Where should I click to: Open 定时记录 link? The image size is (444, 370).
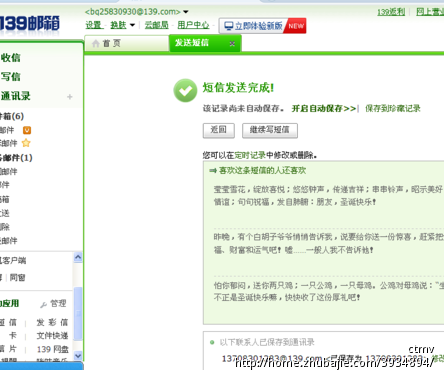click(x=250, y=155)
